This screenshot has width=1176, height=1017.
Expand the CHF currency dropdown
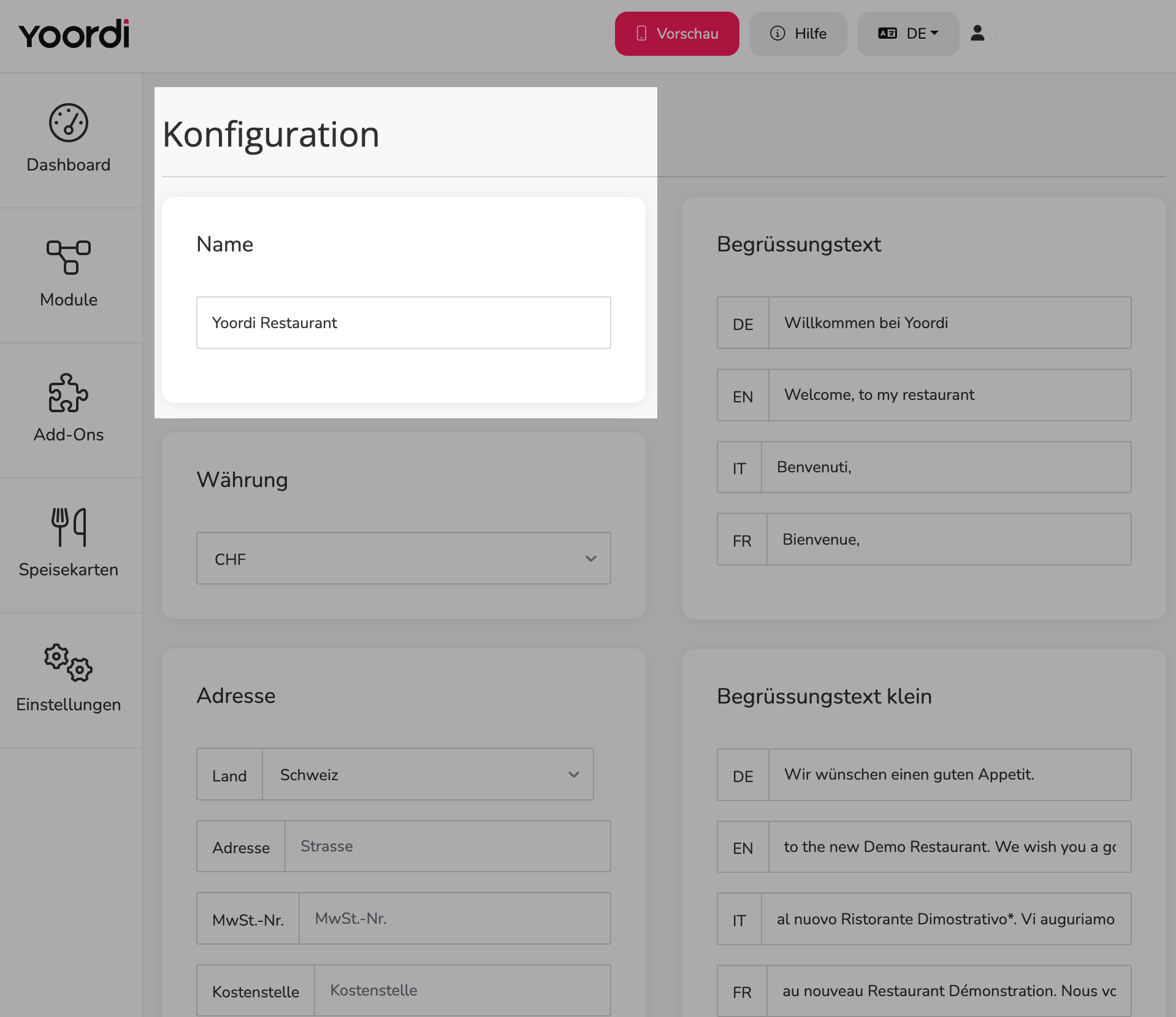[x=403, y=558]
